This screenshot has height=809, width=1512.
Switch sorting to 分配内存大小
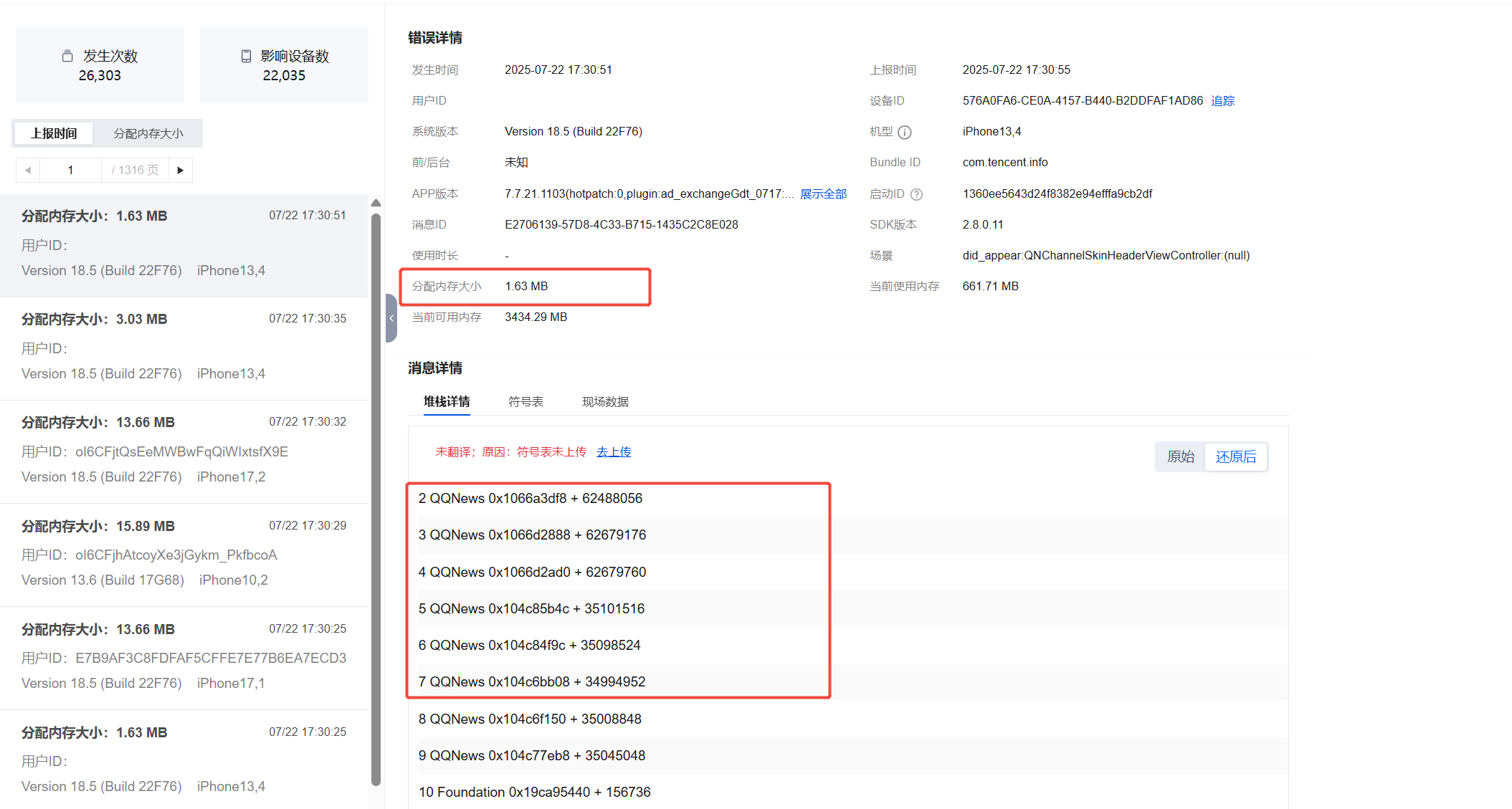pos(148,133)
